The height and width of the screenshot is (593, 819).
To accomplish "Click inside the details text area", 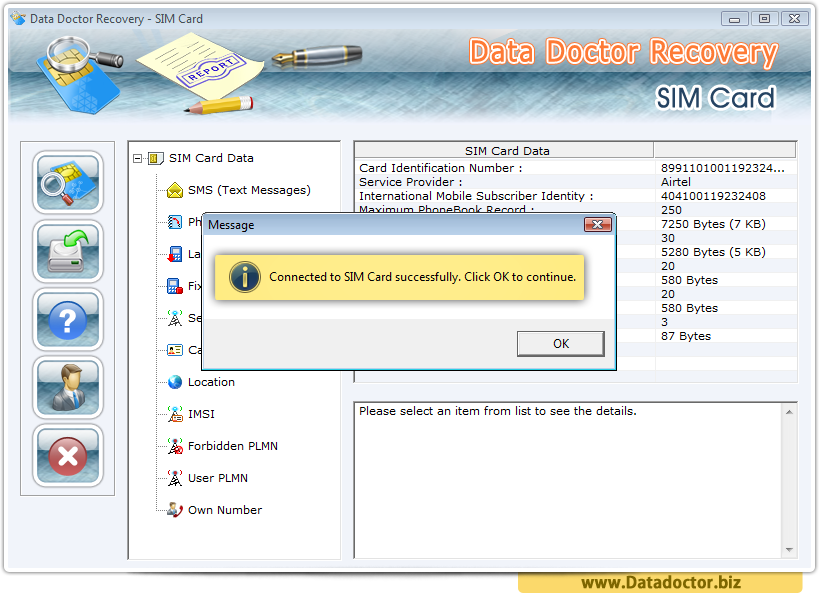I will coord(568,480).
